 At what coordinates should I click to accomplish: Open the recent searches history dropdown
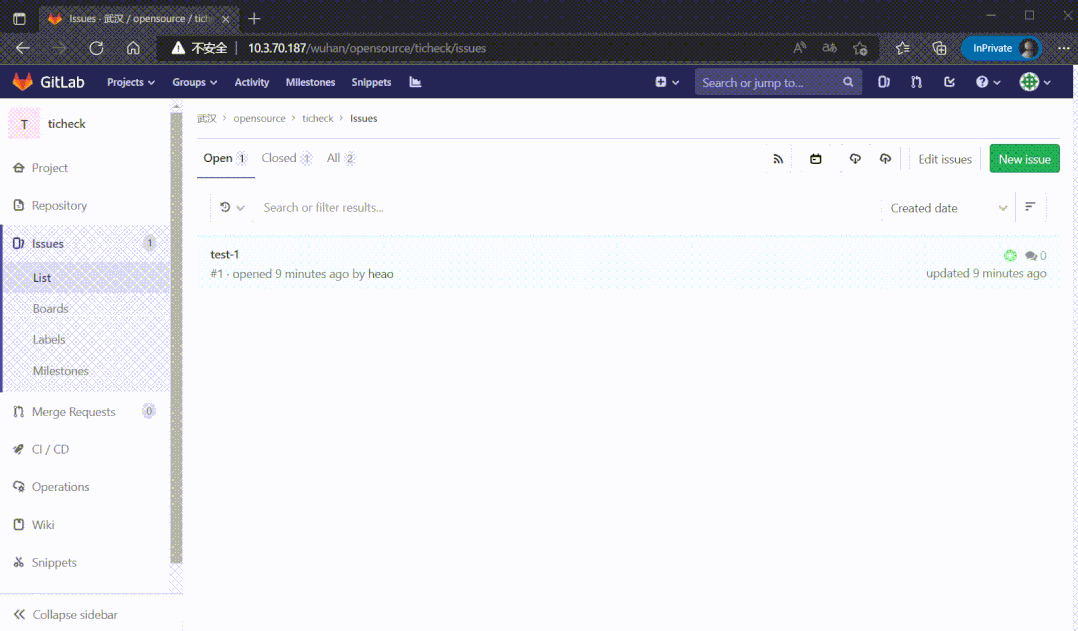point(232,208)
